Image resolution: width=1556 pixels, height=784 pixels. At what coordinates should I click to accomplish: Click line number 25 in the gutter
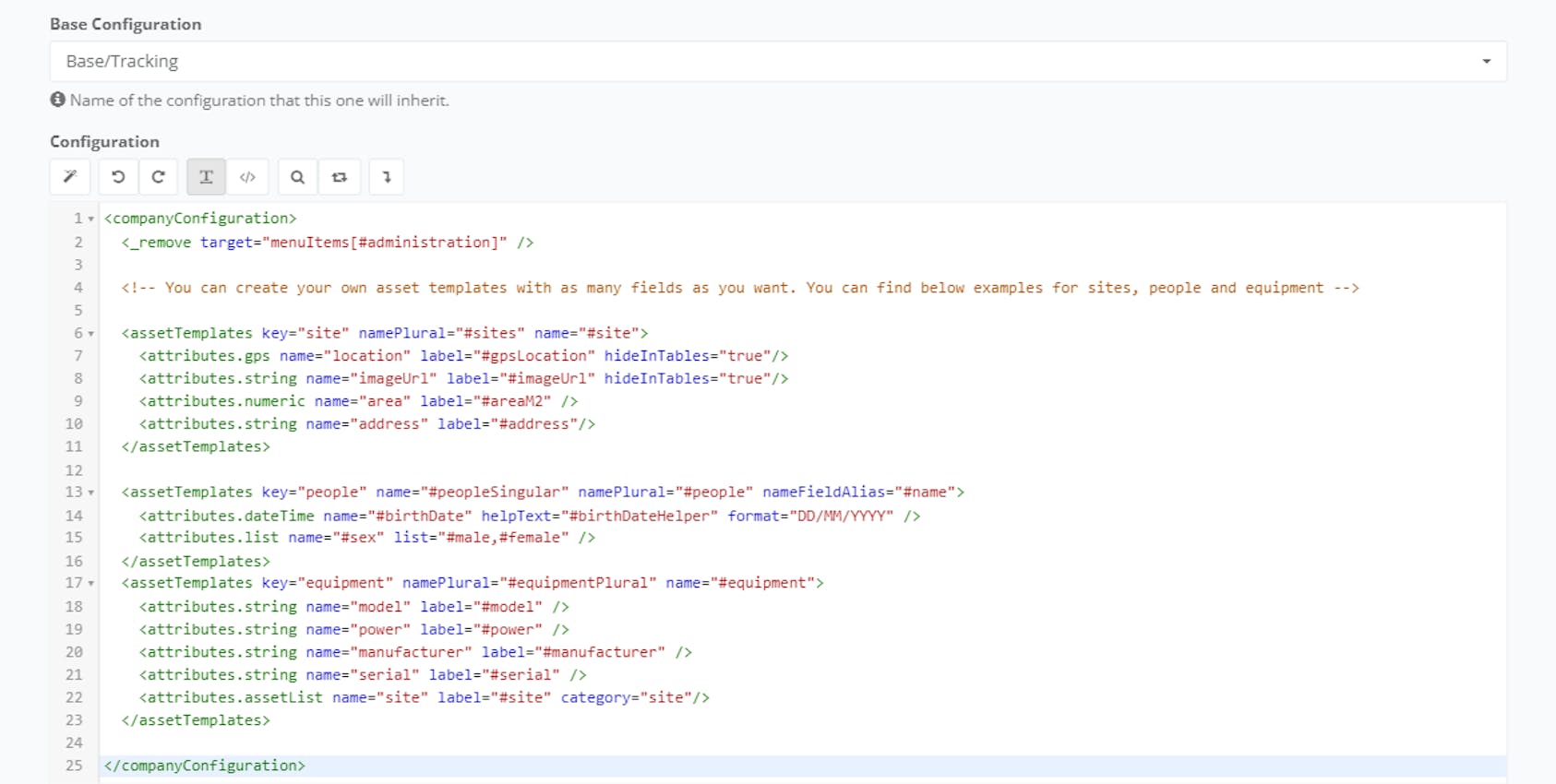coord(74,766)
